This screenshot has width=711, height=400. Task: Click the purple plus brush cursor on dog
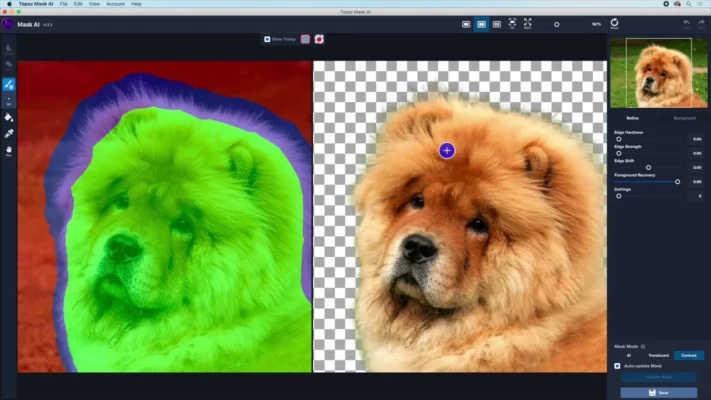[447, 151]
